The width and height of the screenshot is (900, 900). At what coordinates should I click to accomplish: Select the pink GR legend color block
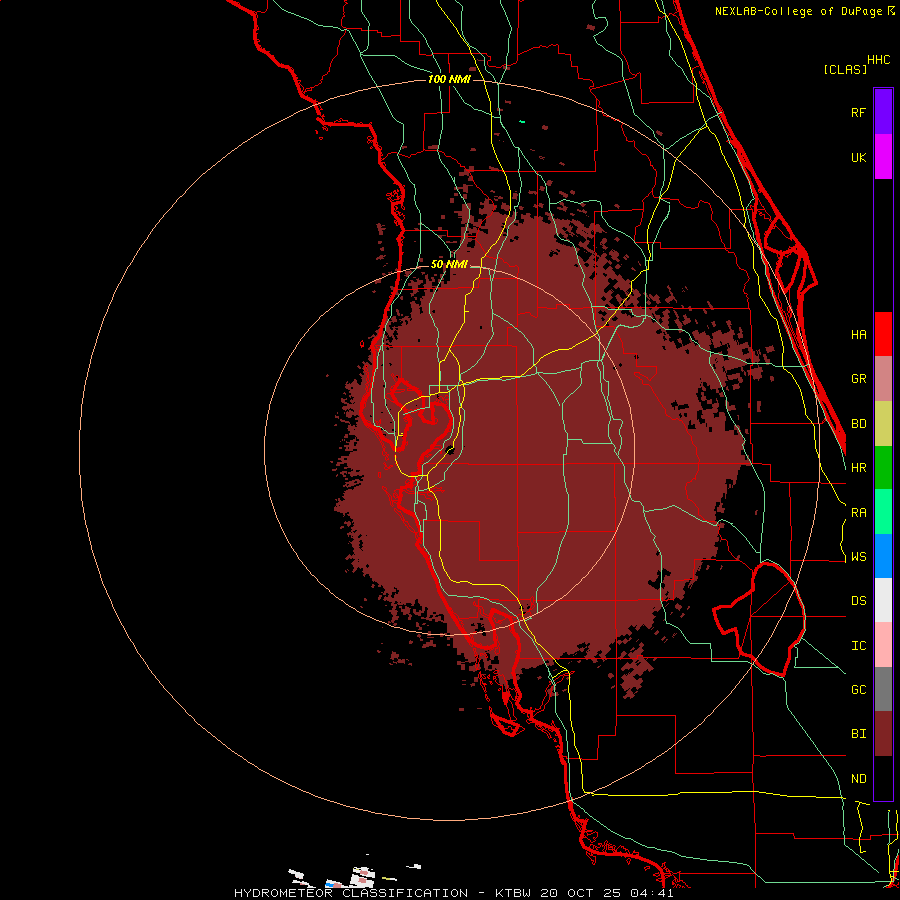(883, 379)
